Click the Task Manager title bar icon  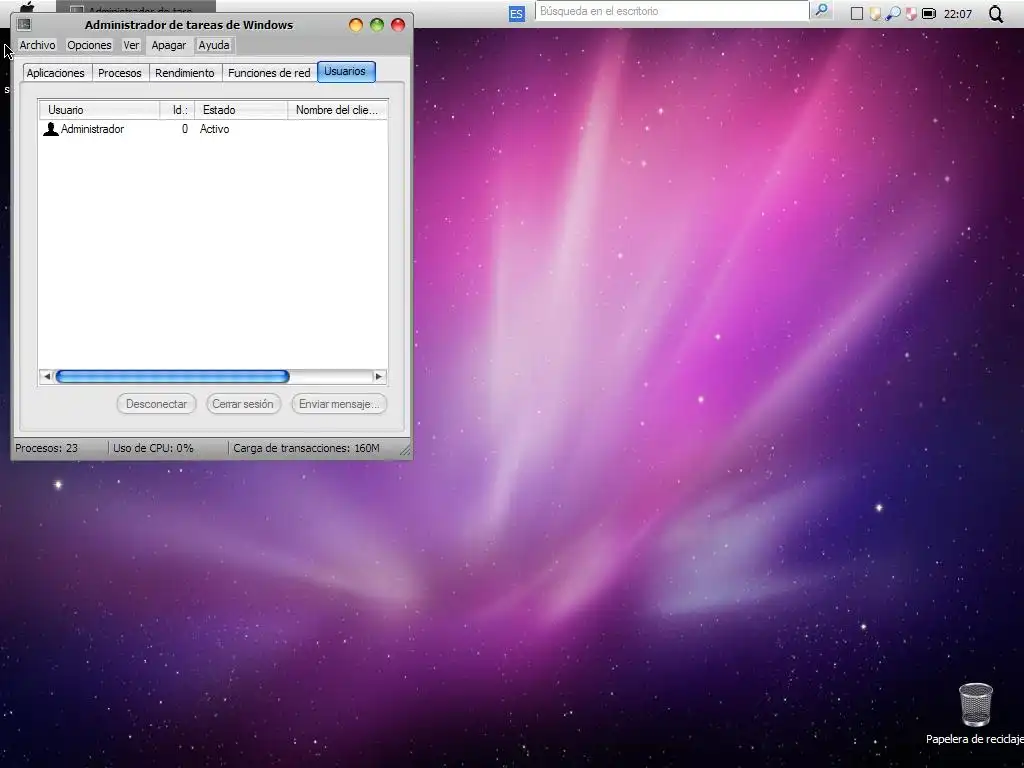(24, 25)
